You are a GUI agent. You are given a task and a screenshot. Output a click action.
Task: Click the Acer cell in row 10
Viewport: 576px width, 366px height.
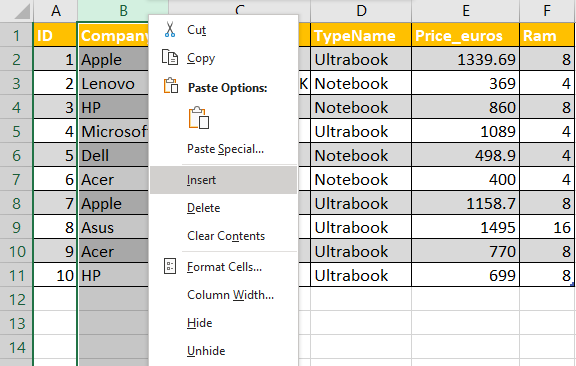(x=114, y=251)
